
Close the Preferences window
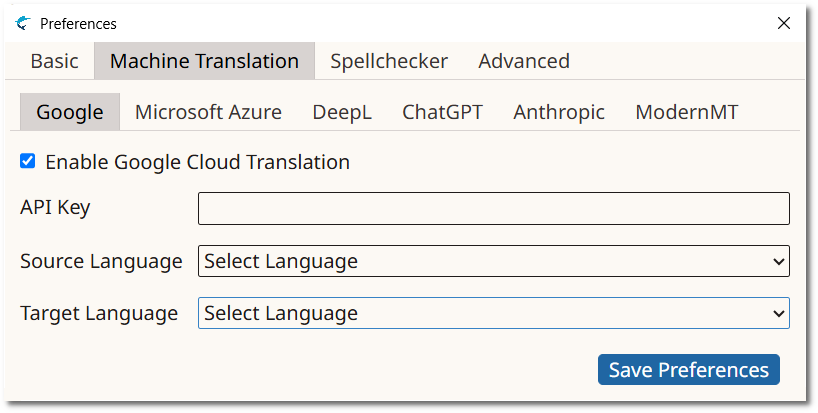[784, 23]
